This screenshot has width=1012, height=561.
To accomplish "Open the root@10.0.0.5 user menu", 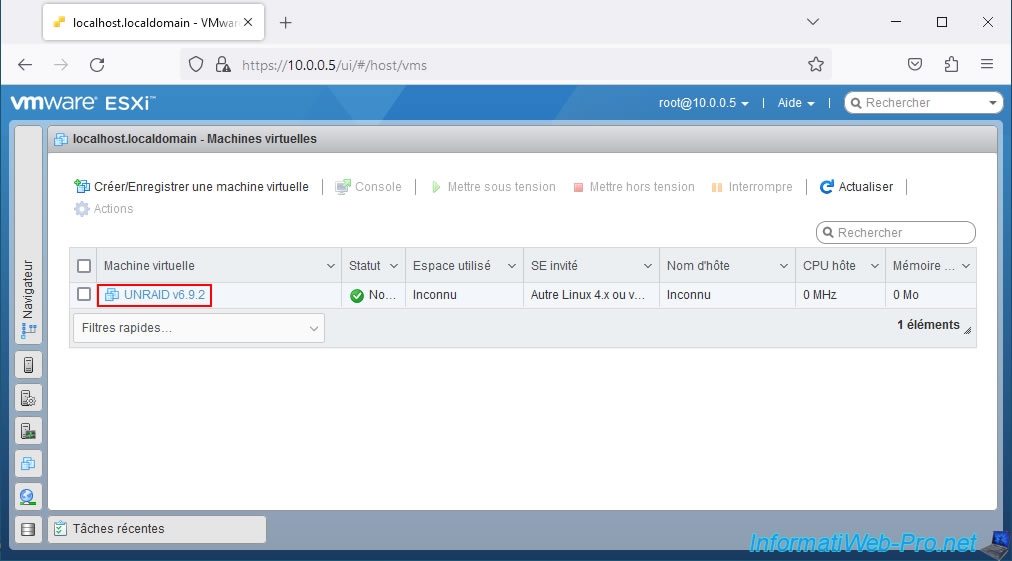I will [703, 103].
